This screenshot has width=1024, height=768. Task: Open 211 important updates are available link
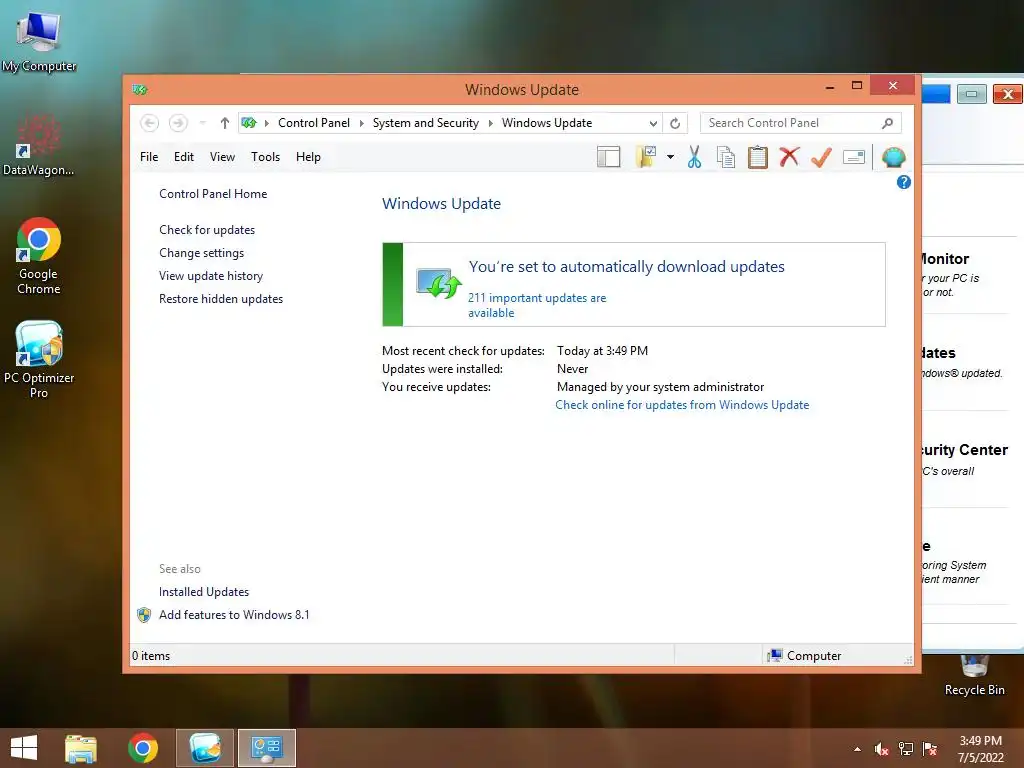[x=537, y=305]
